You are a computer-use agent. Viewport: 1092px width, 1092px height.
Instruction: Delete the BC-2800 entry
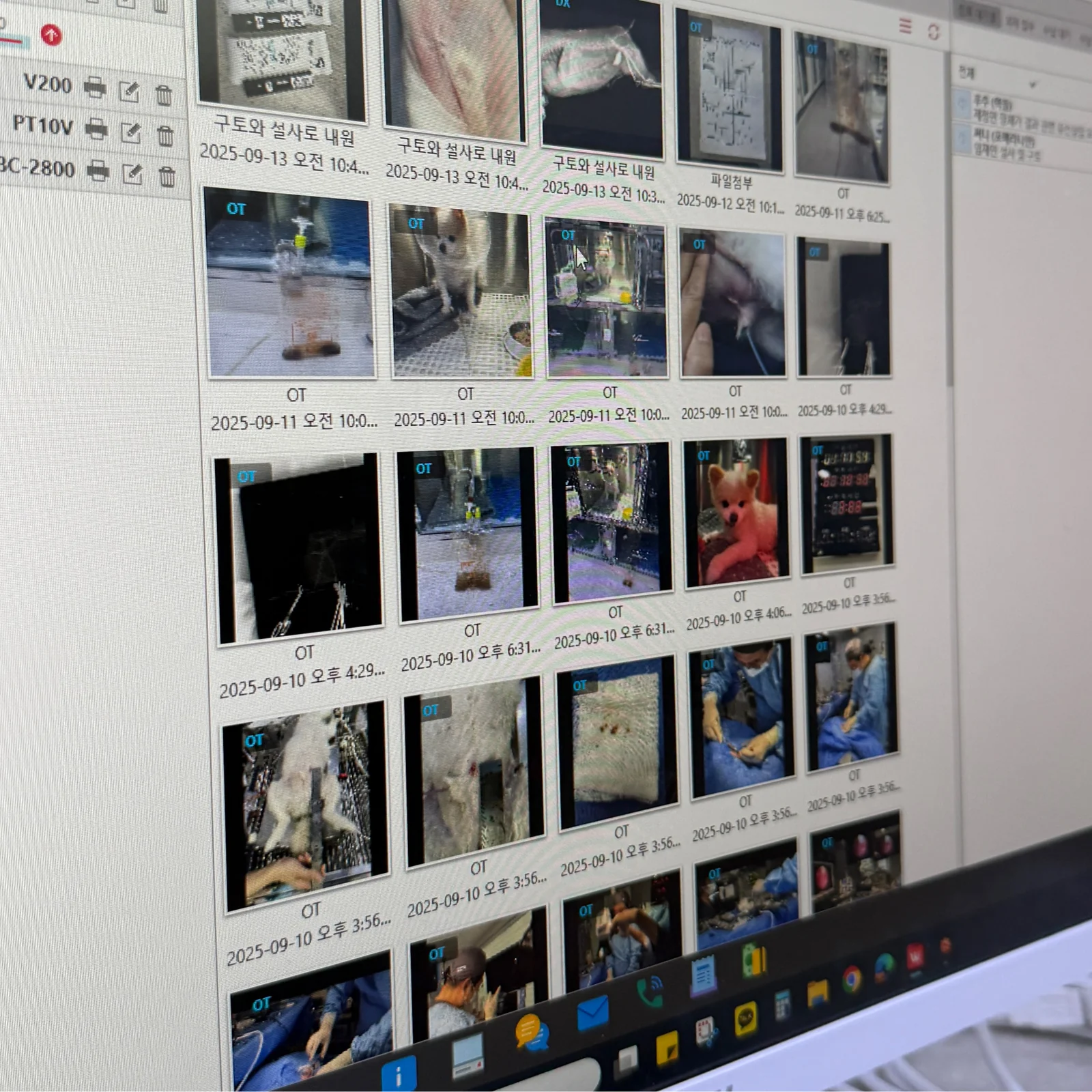[167, 176]
